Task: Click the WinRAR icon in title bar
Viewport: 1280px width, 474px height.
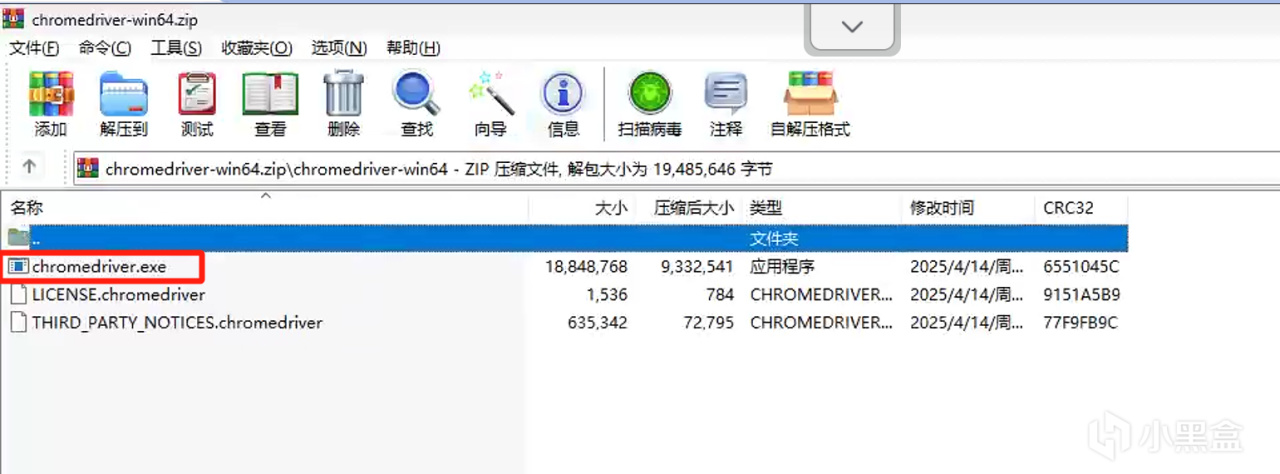Action: (13, 18)
